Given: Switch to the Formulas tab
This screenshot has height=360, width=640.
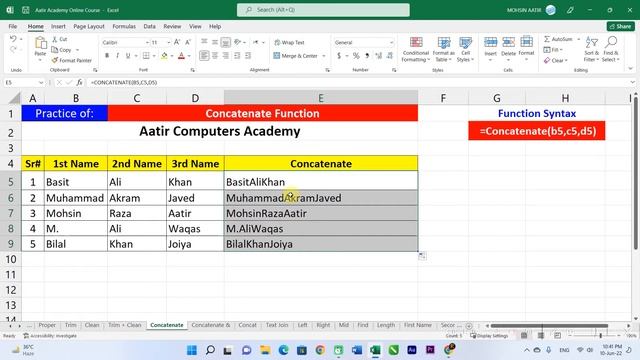Looking at the screenshot, I should [x=124, y=27].
